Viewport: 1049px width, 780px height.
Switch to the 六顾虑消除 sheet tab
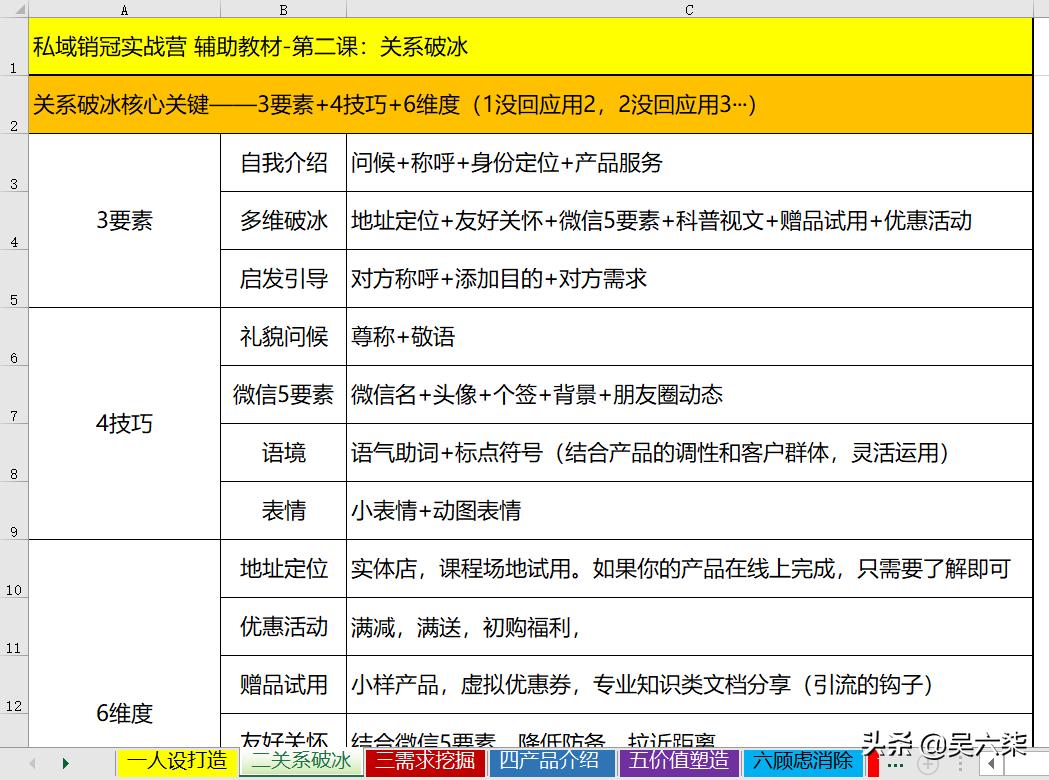click(x=803, y=762)
